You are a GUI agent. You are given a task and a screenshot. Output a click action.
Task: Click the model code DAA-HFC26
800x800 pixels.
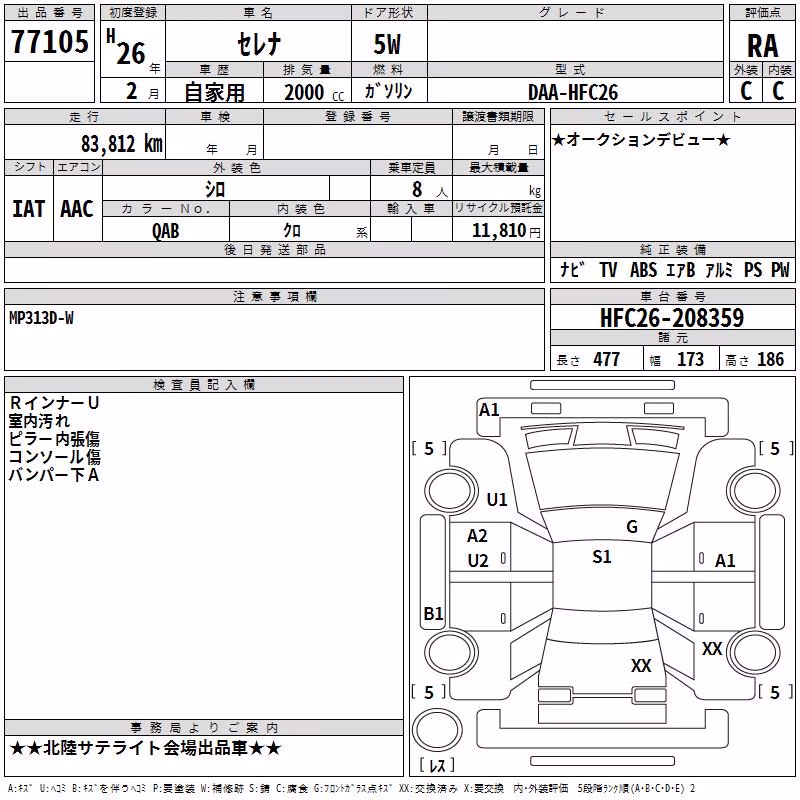573,92
